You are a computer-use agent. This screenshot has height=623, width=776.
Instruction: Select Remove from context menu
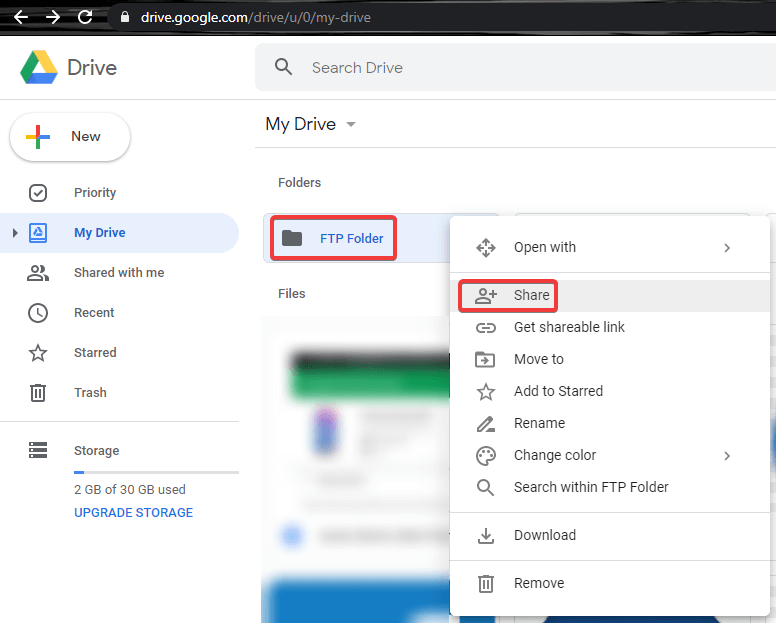(x=610, y=583)
